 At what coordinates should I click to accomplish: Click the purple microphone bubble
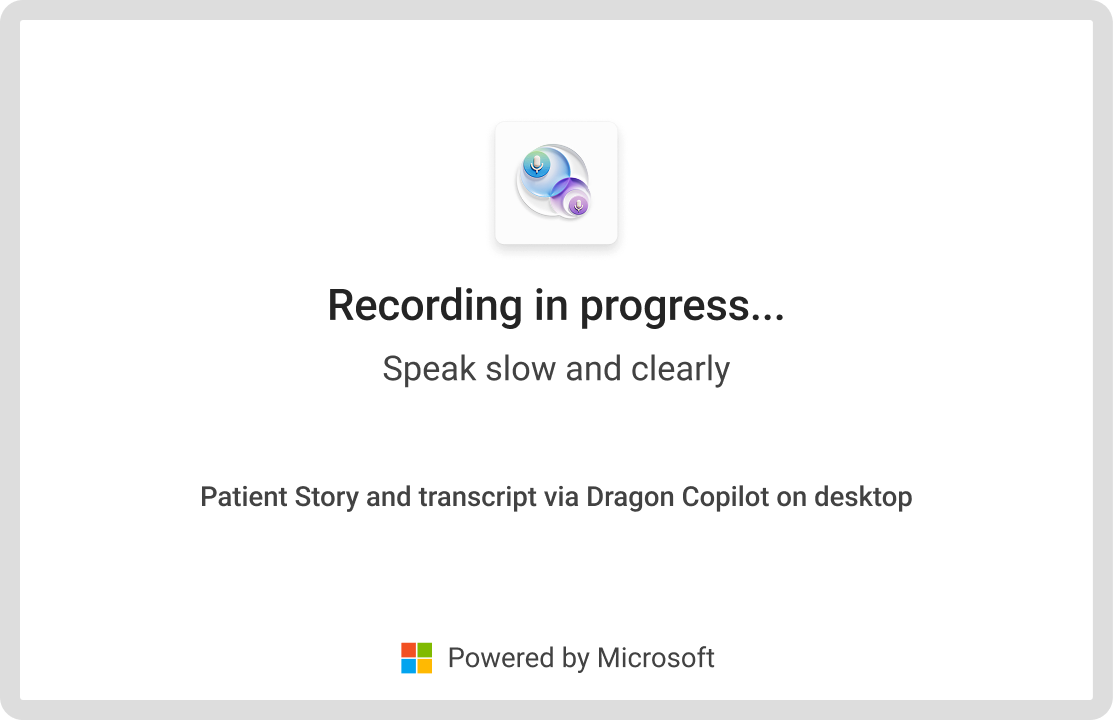577,204
